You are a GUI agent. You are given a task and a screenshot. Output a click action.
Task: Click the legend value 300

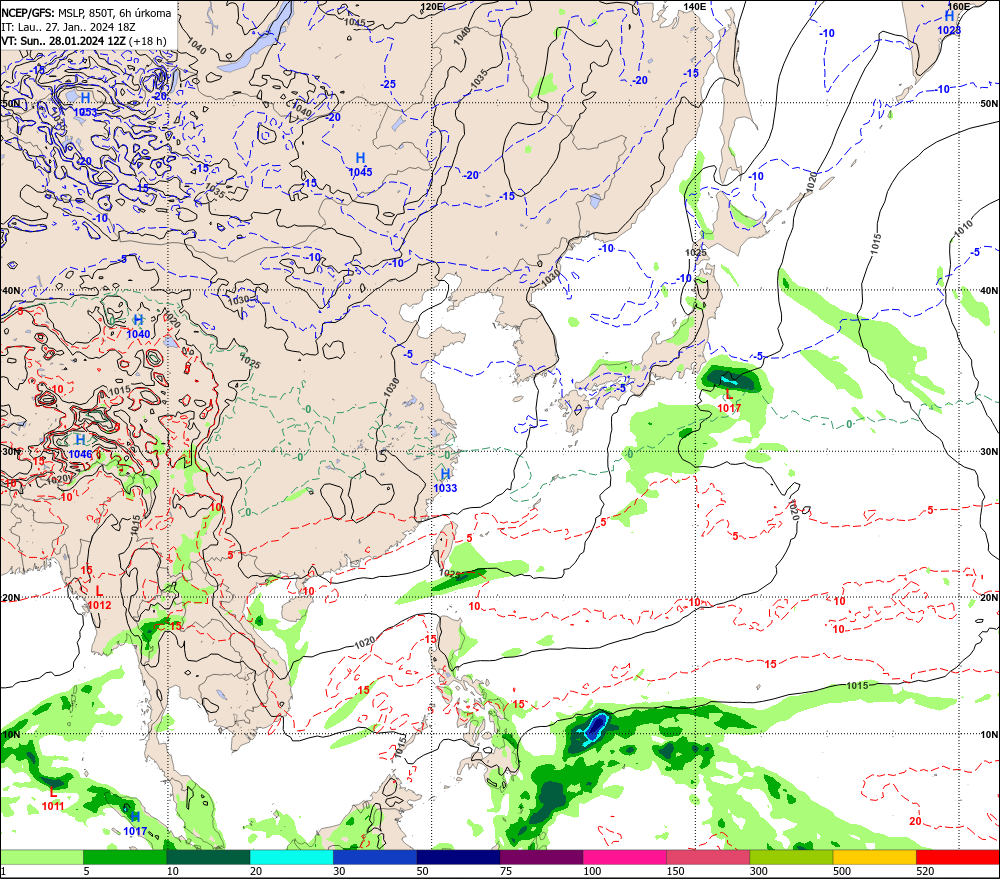pyautogui.click(x=759, y=871)
